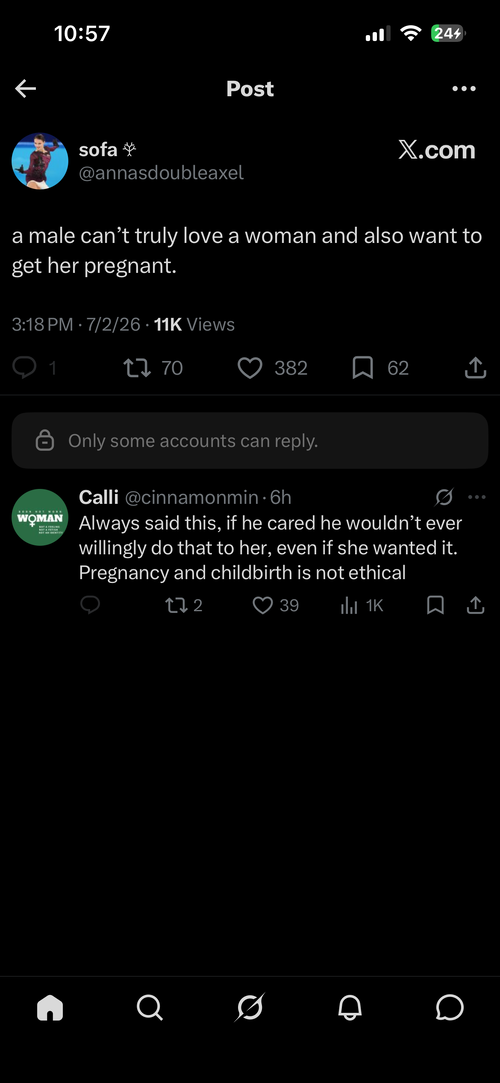
Task: Open the 11K Views stats
Action: coord(194,325)
